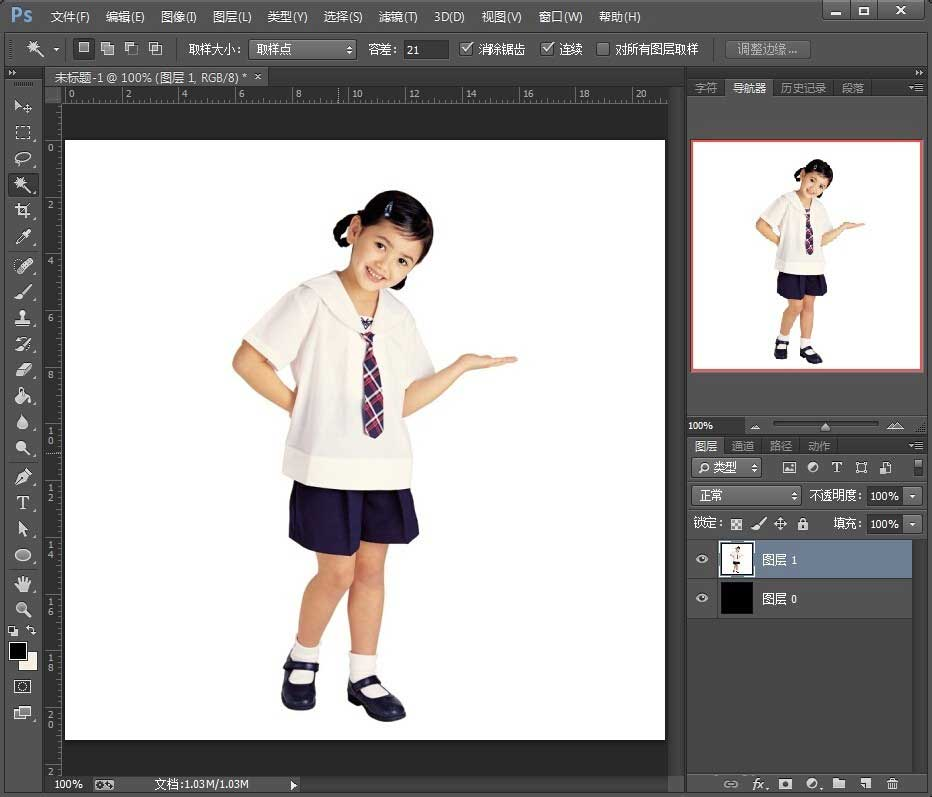Uncheck the 消除锯齿 anti-alias checkbox
932x797 pixels.
click(x=467, y=49)
